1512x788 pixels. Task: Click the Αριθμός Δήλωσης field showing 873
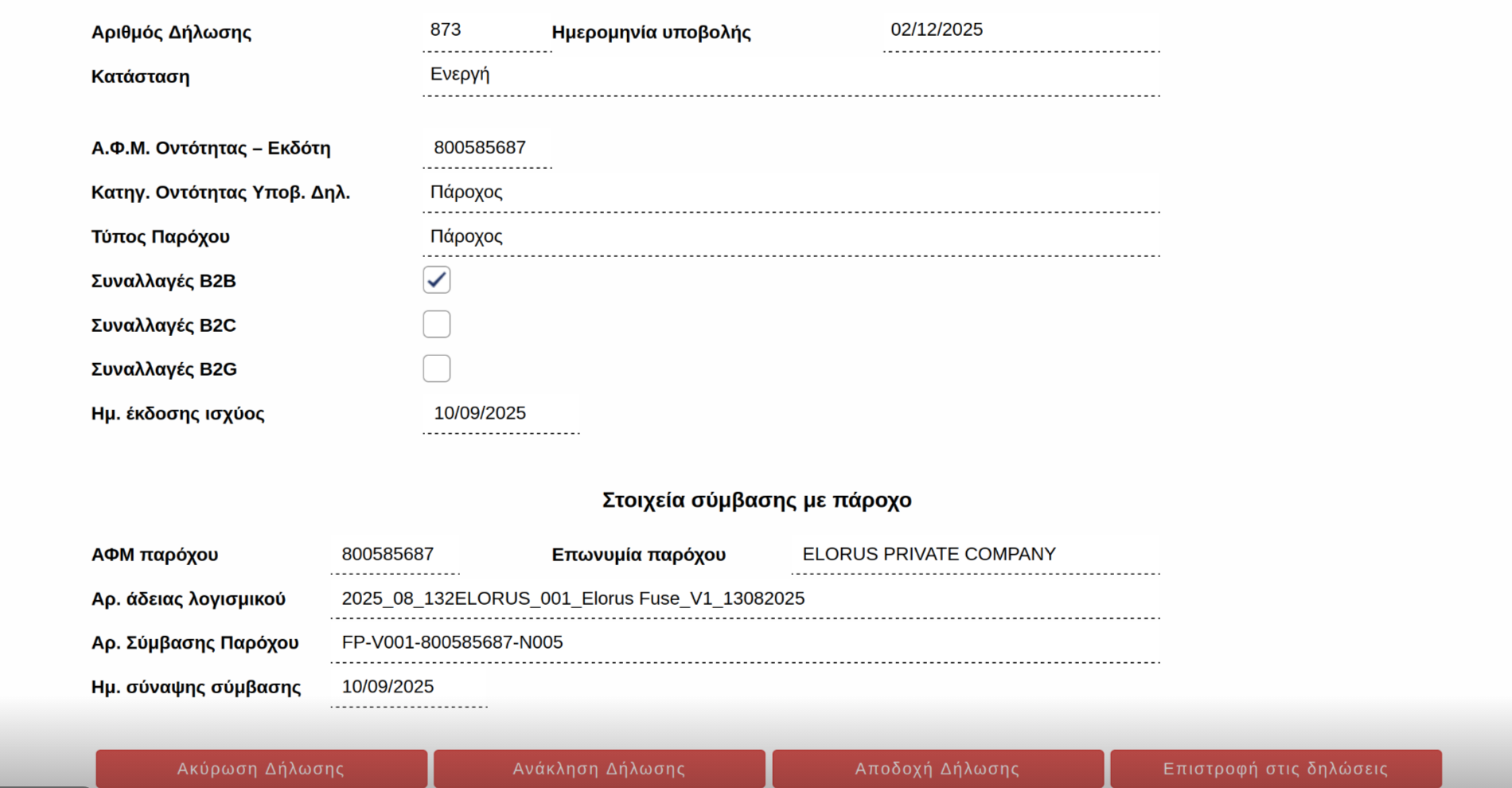click(486, 31)
